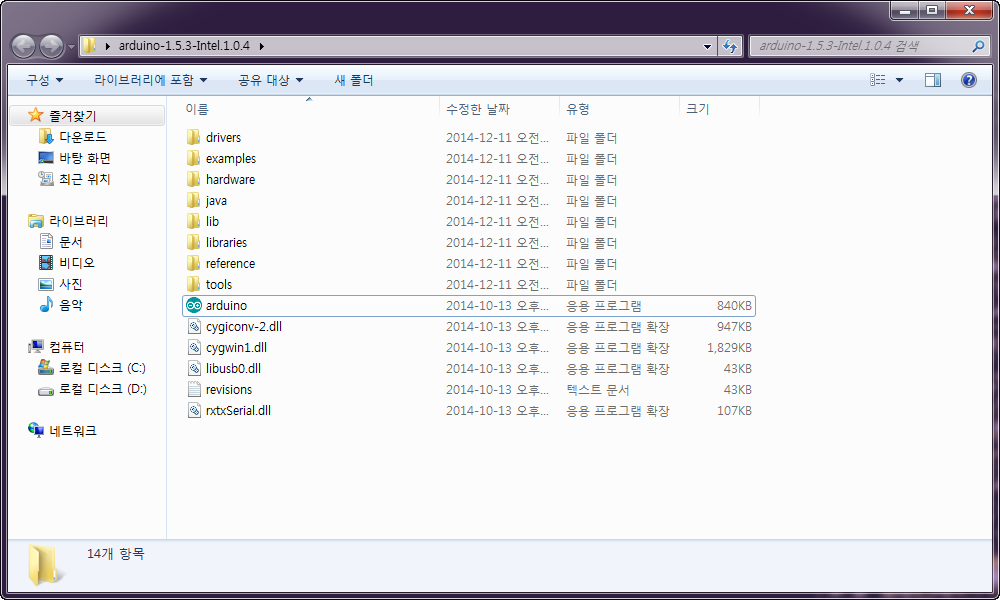Screen dimensions: 1000x600
Task: Select 네트워크 in navigation pane
Action: 73,431
